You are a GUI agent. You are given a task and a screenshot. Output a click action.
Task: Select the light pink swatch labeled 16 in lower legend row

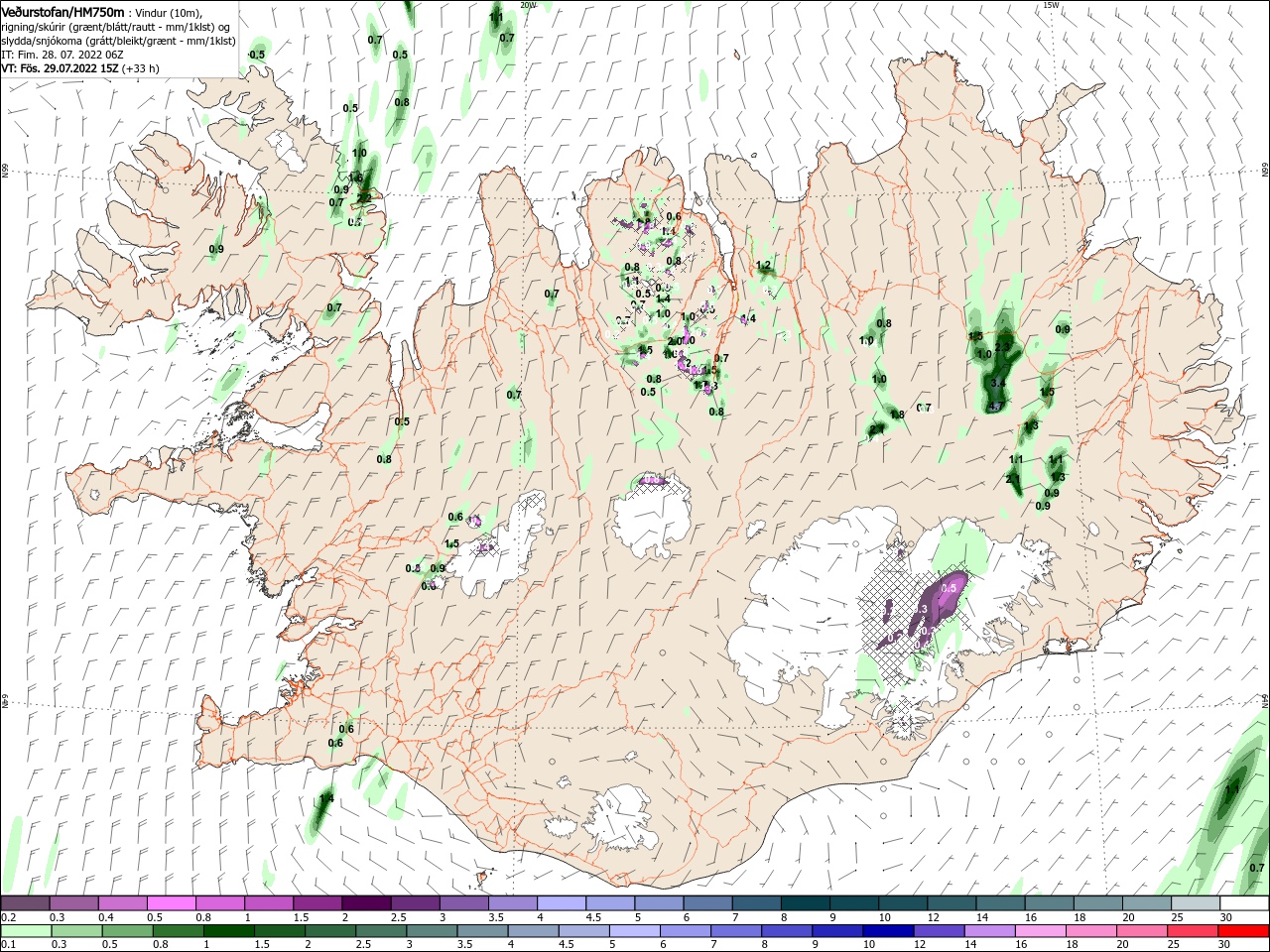point(1041,931)
